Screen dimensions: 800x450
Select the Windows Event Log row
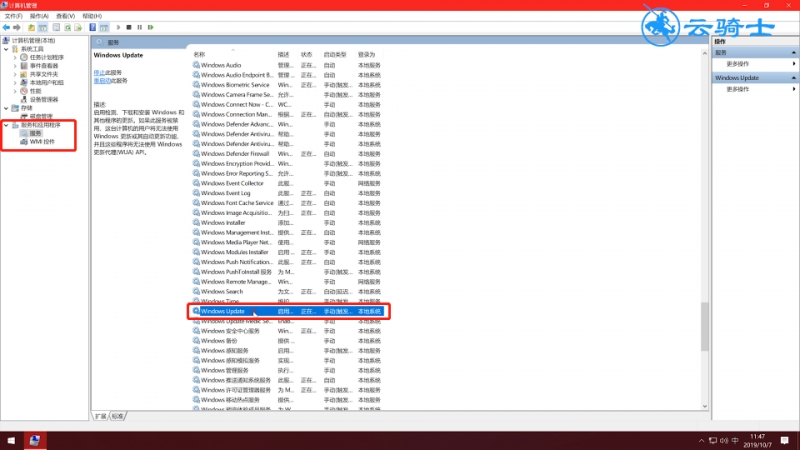click(288, 193)
